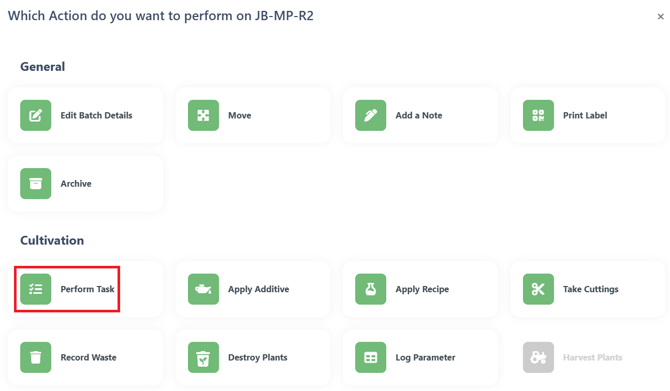Select the Record Waste label

coord(88,357)
